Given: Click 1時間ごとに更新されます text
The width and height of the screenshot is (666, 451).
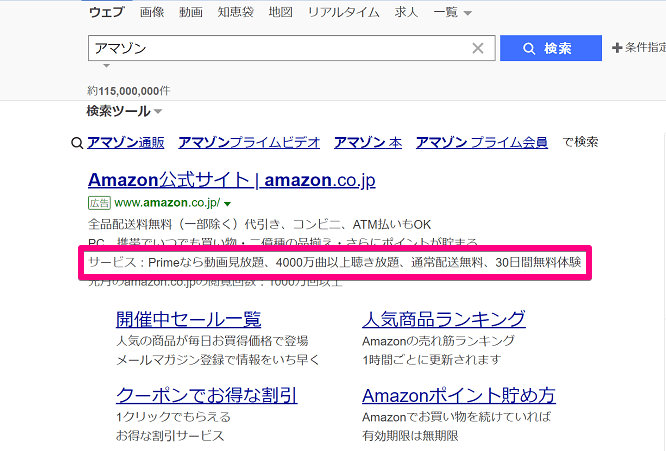Looking at the screenshot, I should (432, 360).
